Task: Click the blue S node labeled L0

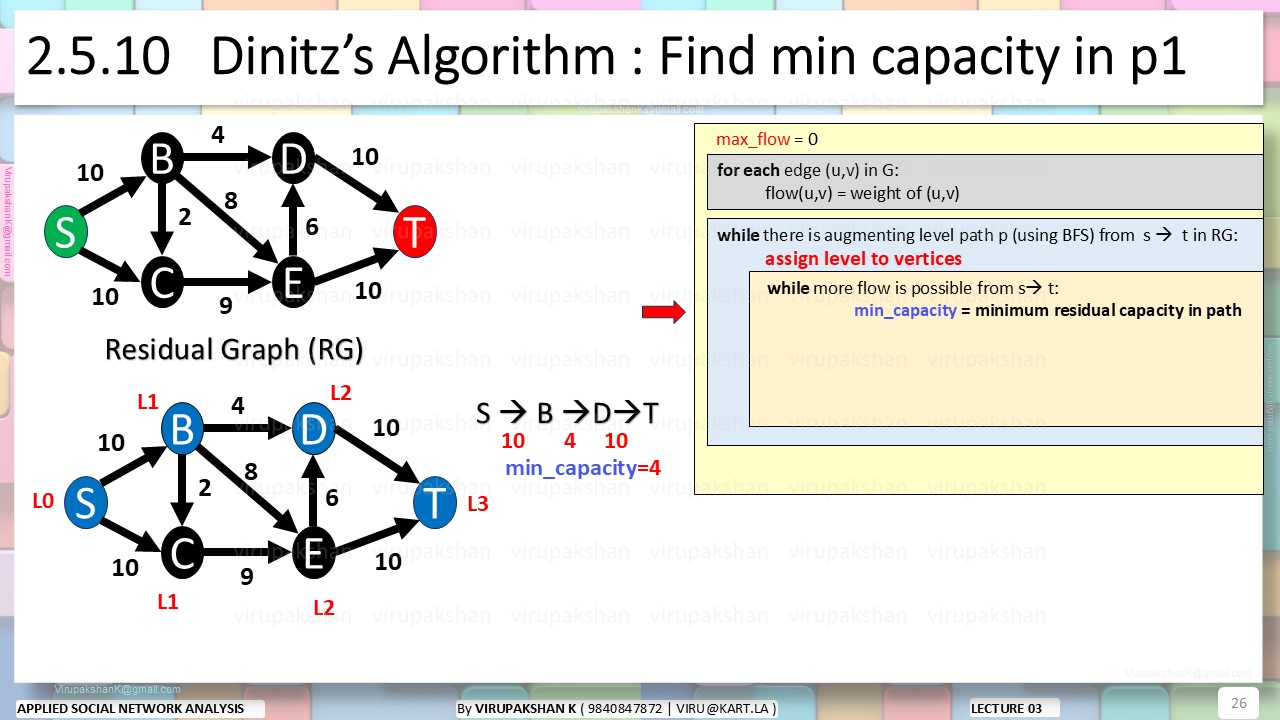Action: [x=86, y=503]
